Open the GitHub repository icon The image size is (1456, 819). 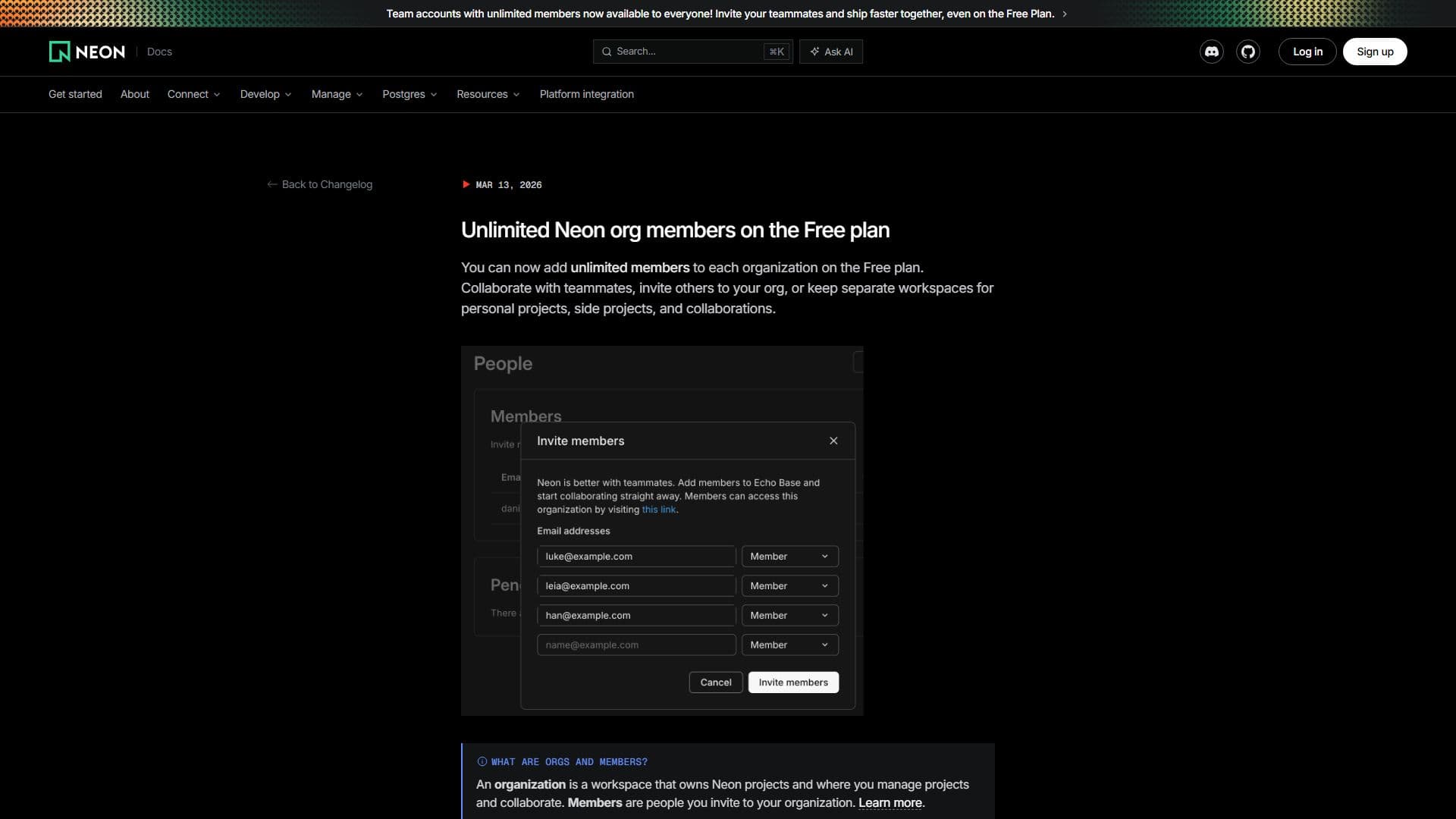click(x=1248, y=52)
